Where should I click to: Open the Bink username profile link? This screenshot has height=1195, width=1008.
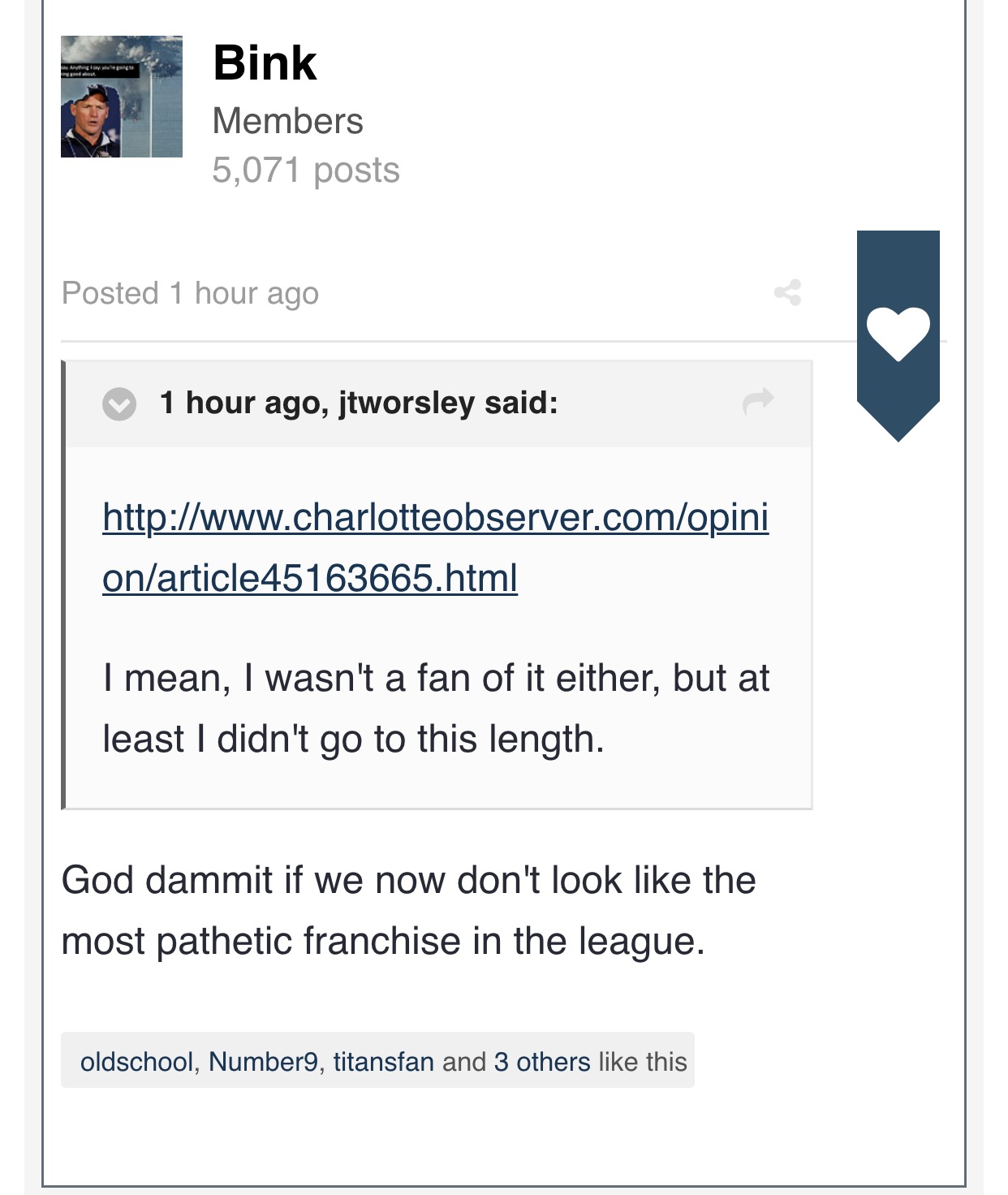click(x=265, y=63)
